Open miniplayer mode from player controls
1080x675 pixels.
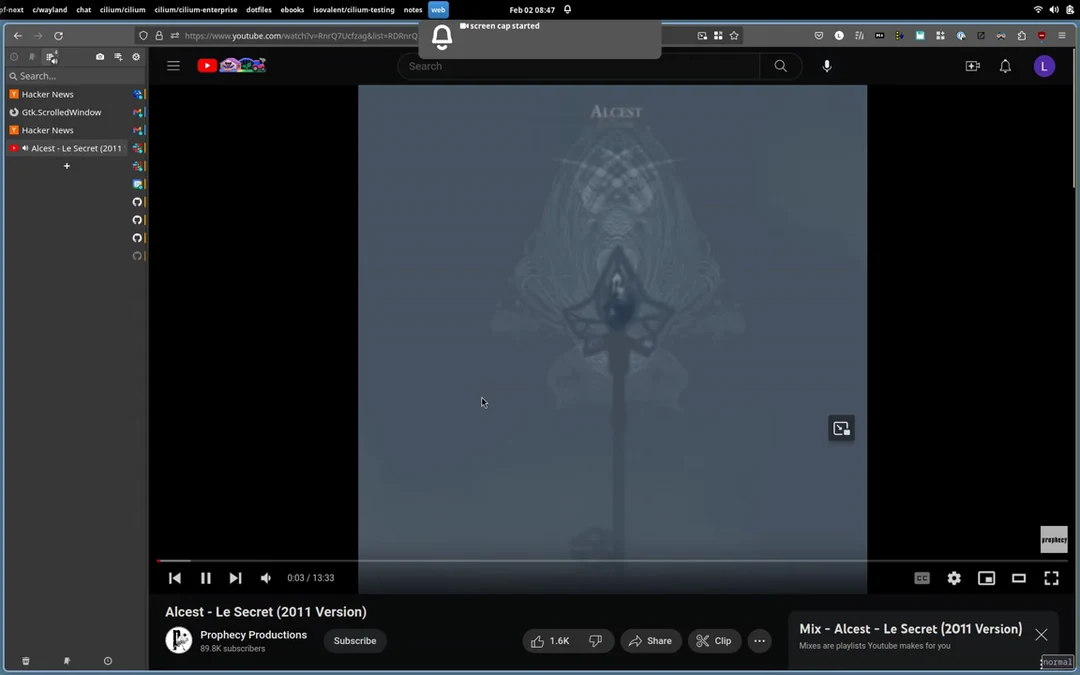click(986, 578)
